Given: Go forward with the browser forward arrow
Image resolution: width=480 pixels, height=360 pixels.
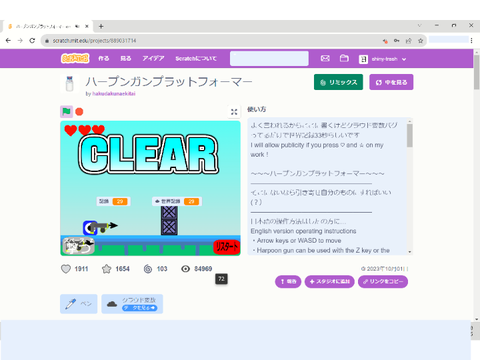Looking at the screenshot, I should 20,41.
